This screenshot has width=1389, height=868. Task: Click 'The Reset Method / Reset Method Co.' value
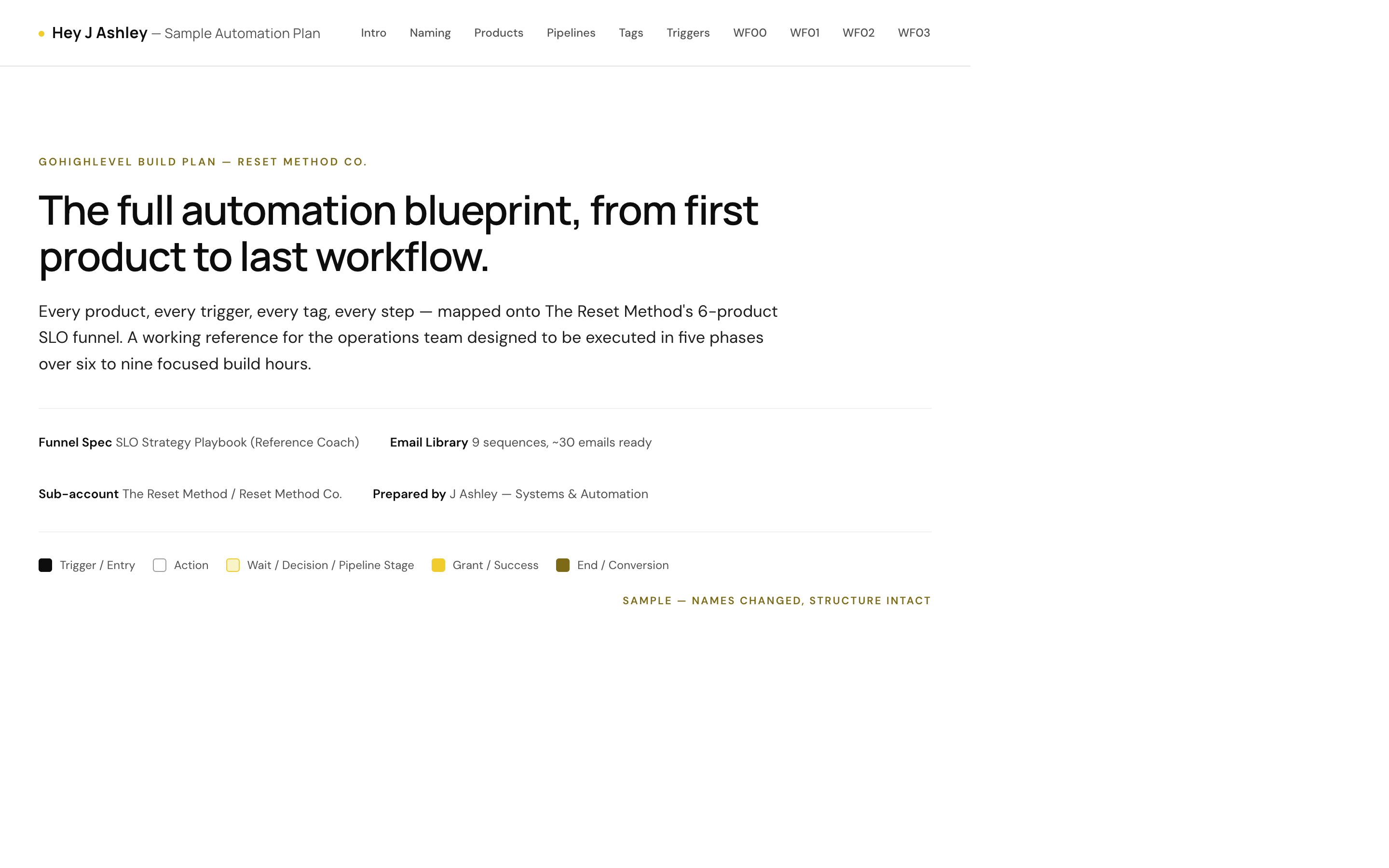232,494
